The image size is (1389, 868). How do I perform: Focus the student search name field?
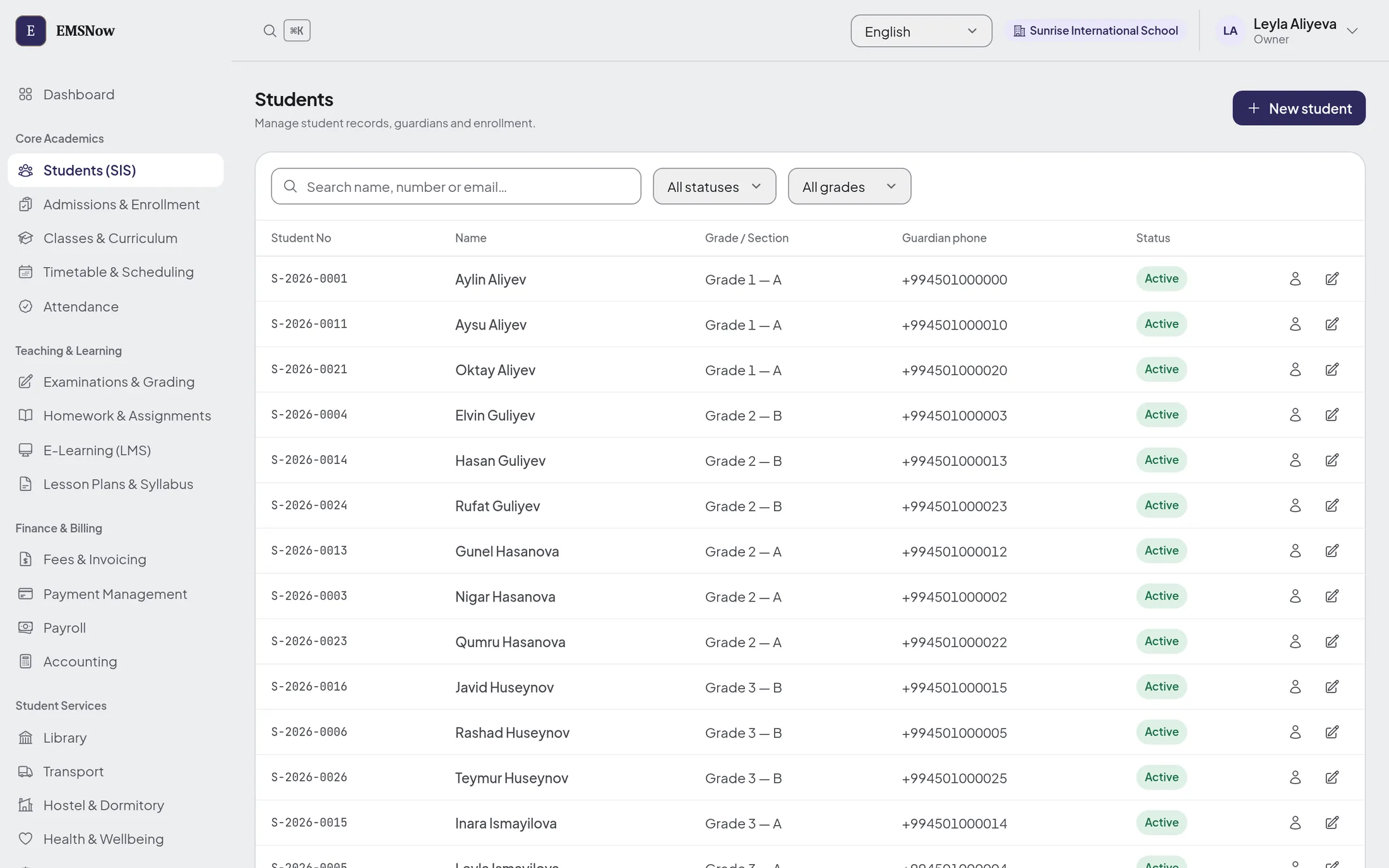pos(456,186)
